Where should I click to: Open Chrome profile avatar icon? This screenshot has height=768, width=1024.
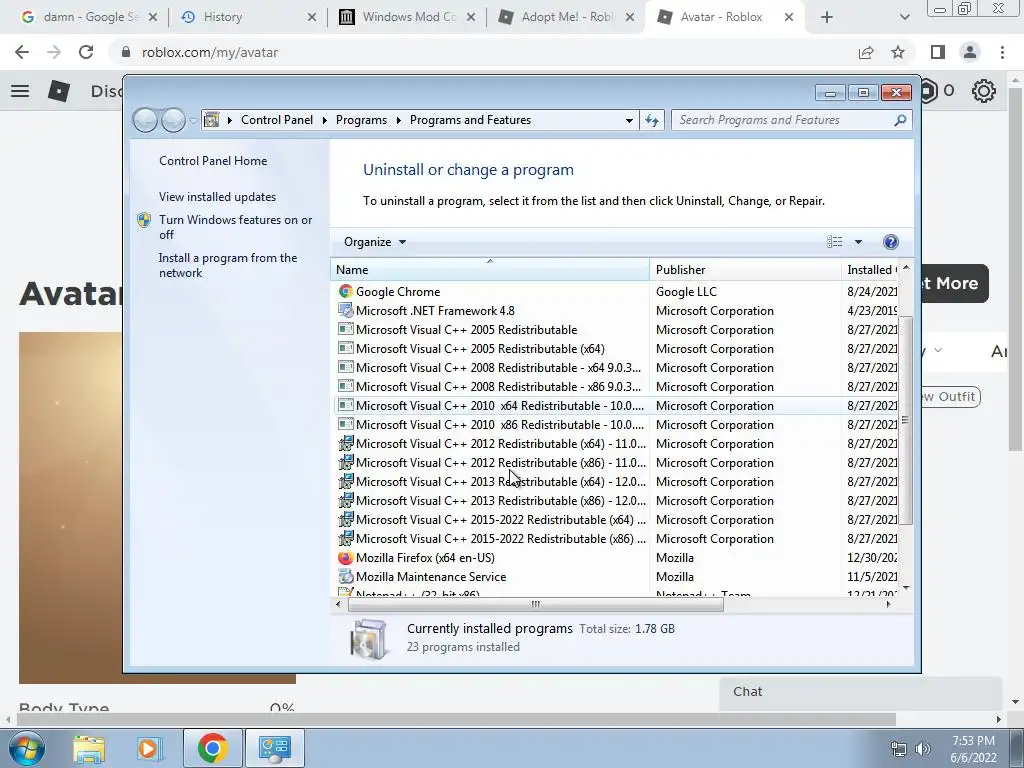coord(970,52)
